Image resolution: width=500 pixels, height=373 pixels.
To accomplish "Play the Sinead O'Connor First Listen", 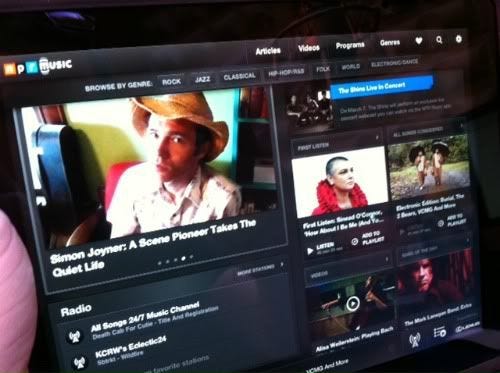I will [x=325, y=249].
